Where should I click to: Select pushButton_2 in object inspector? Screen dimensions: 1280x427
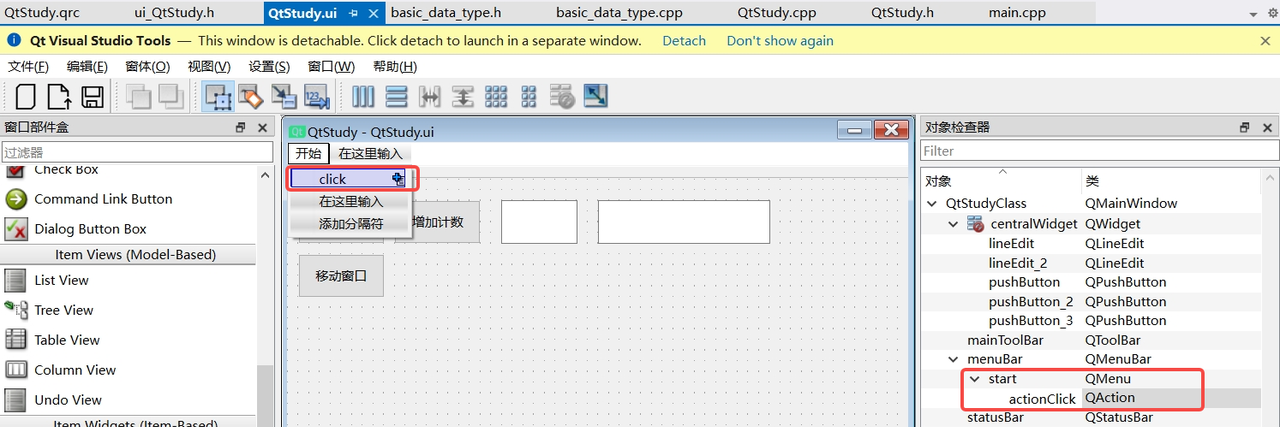[x=1030, y=302]
